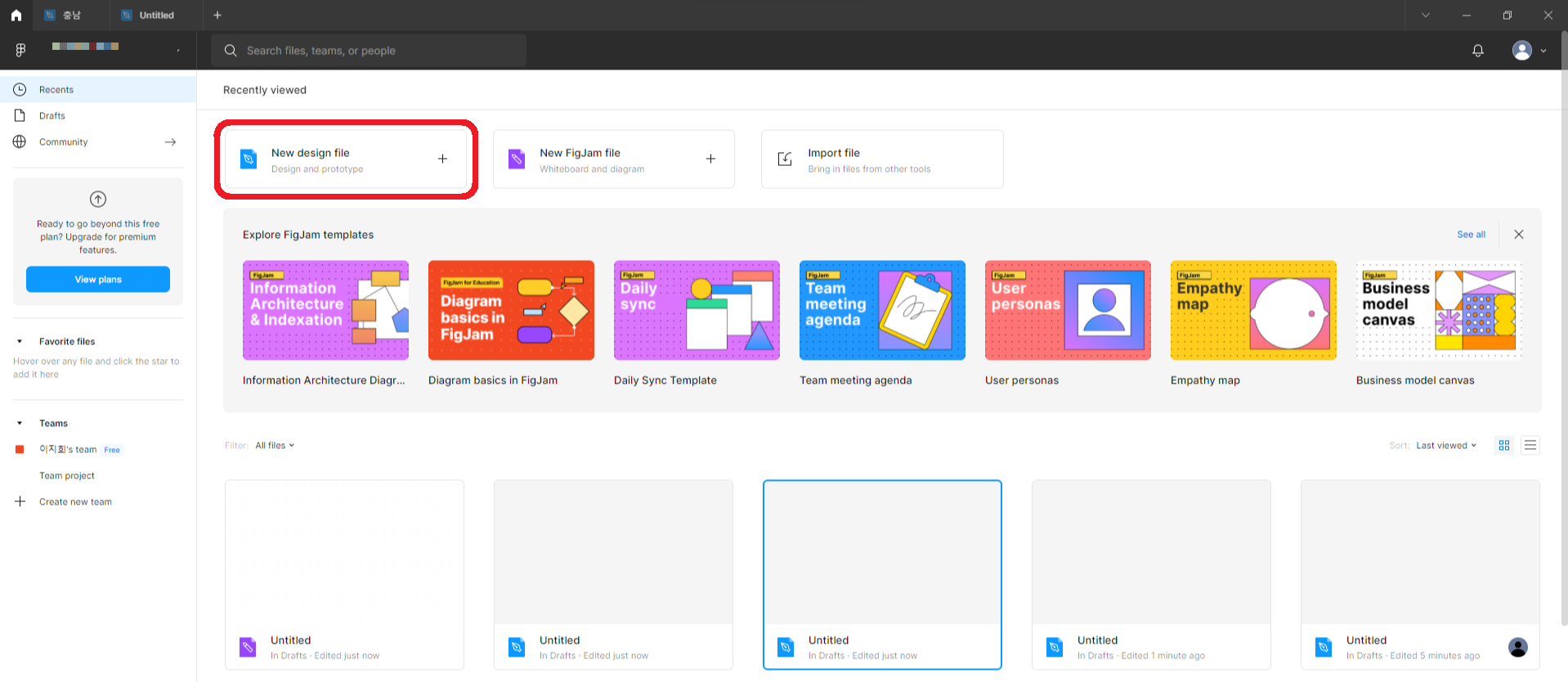Create a New design file
Screen dimensions: 1568x682
pos(346,159)
